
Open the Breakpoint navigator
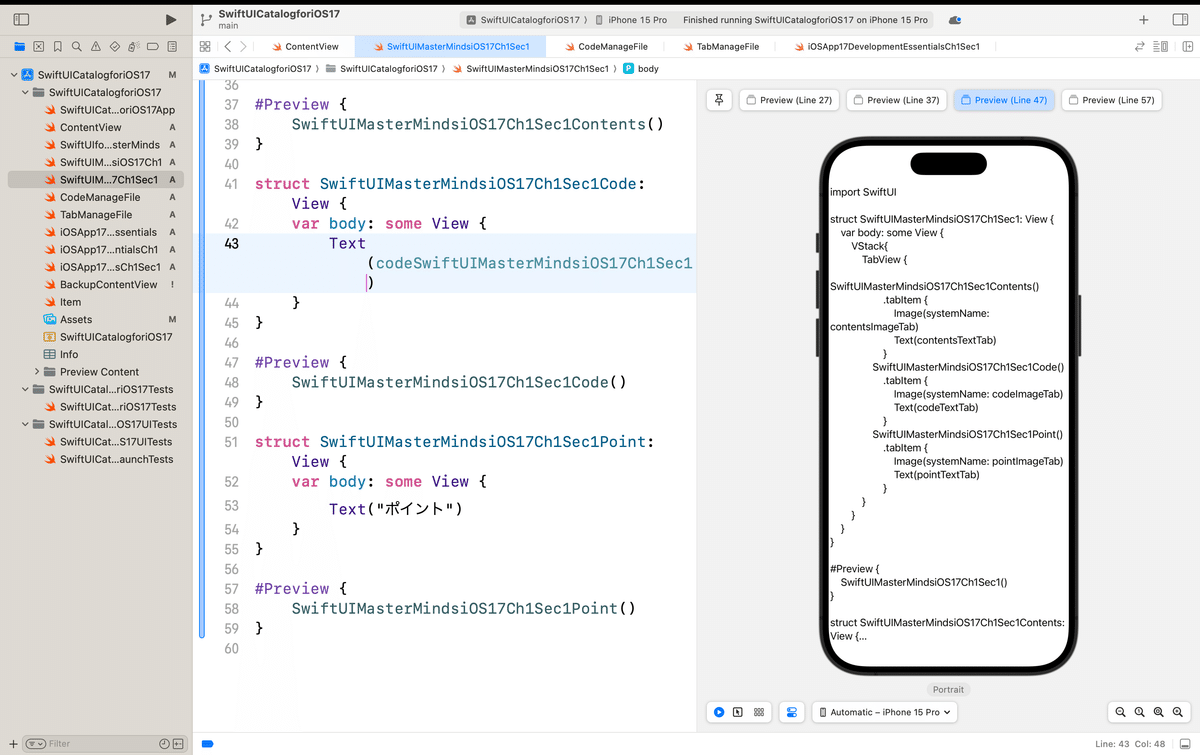(x=153, y=46)
